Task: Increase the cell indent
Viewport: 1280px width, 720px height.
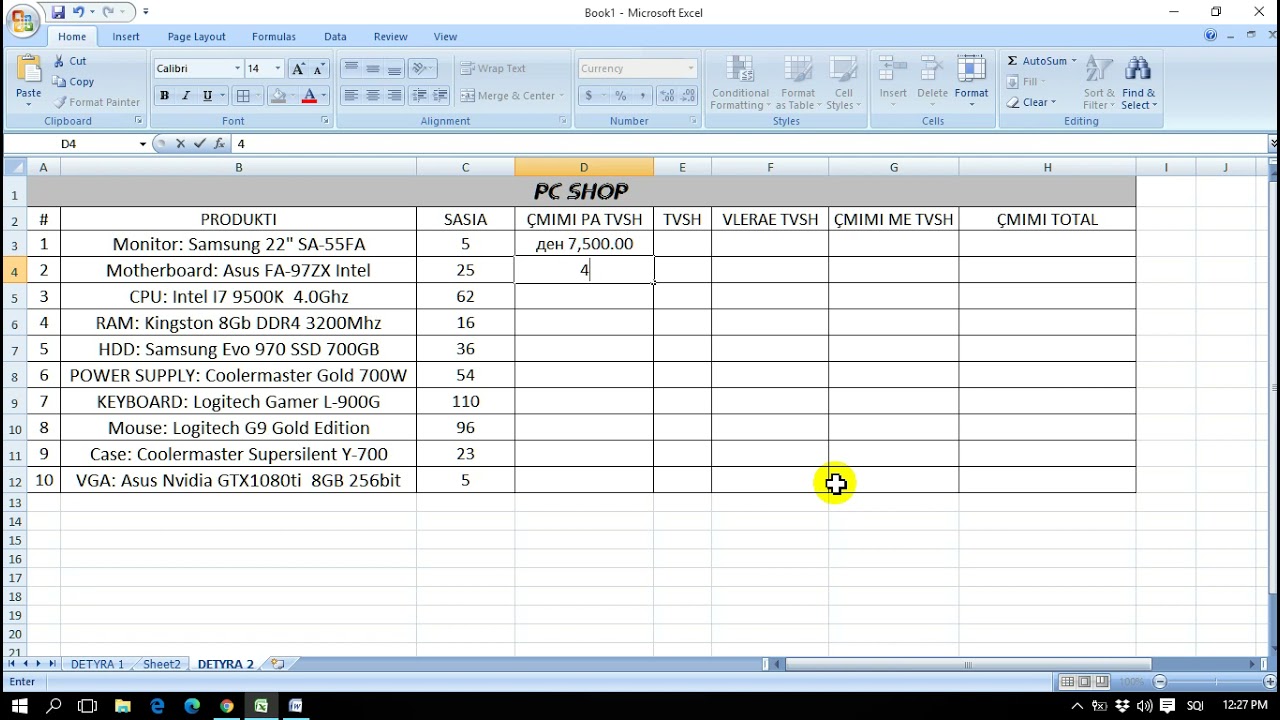Action: pos(440,96)
